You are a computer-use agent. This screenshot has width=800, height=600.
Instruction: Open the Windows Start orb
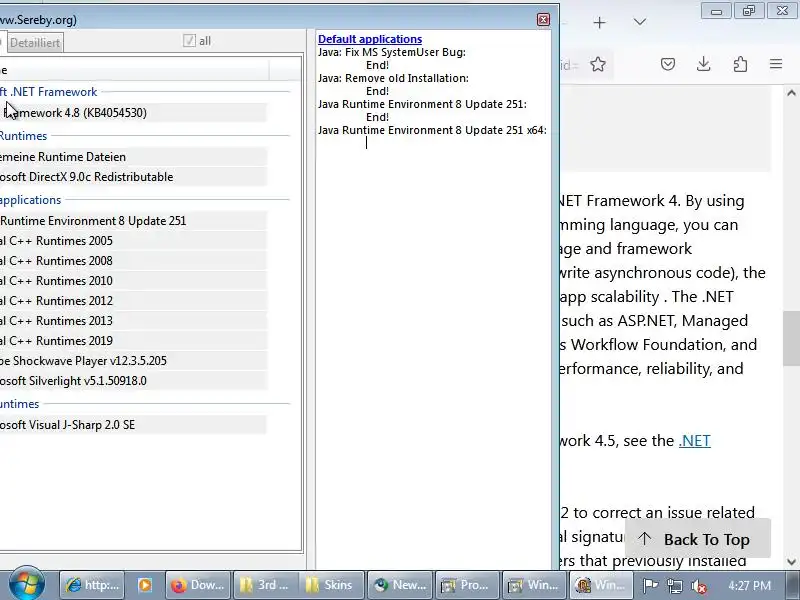click(x=27, y=585)
